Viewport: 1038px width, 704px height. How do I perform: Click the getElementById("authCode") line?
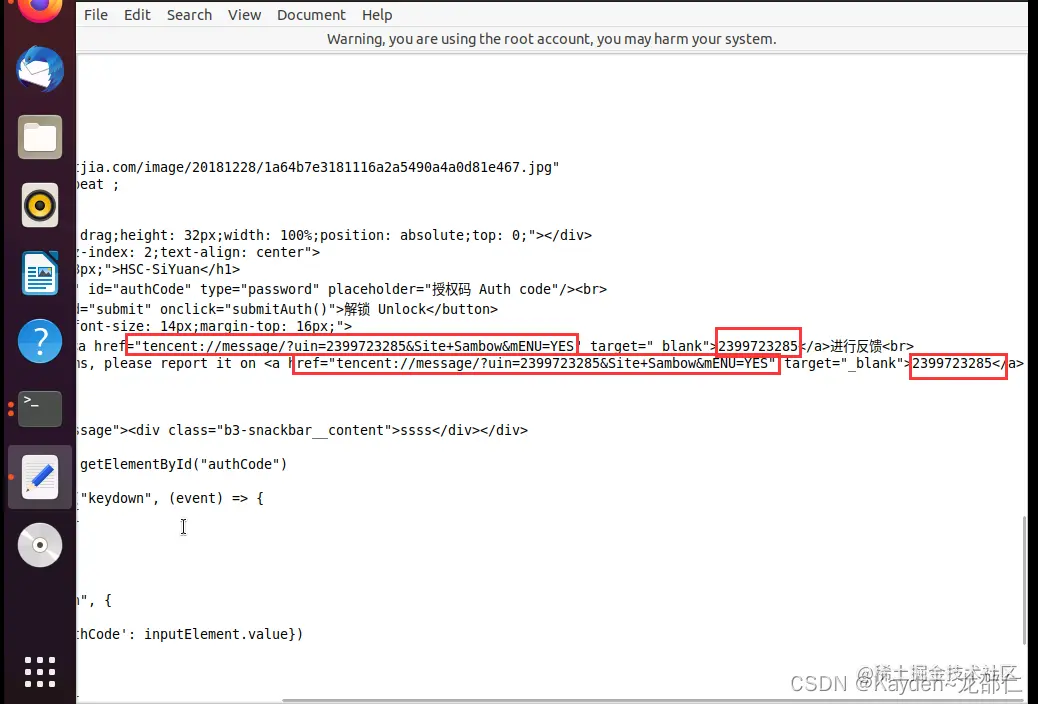point(183,464)
